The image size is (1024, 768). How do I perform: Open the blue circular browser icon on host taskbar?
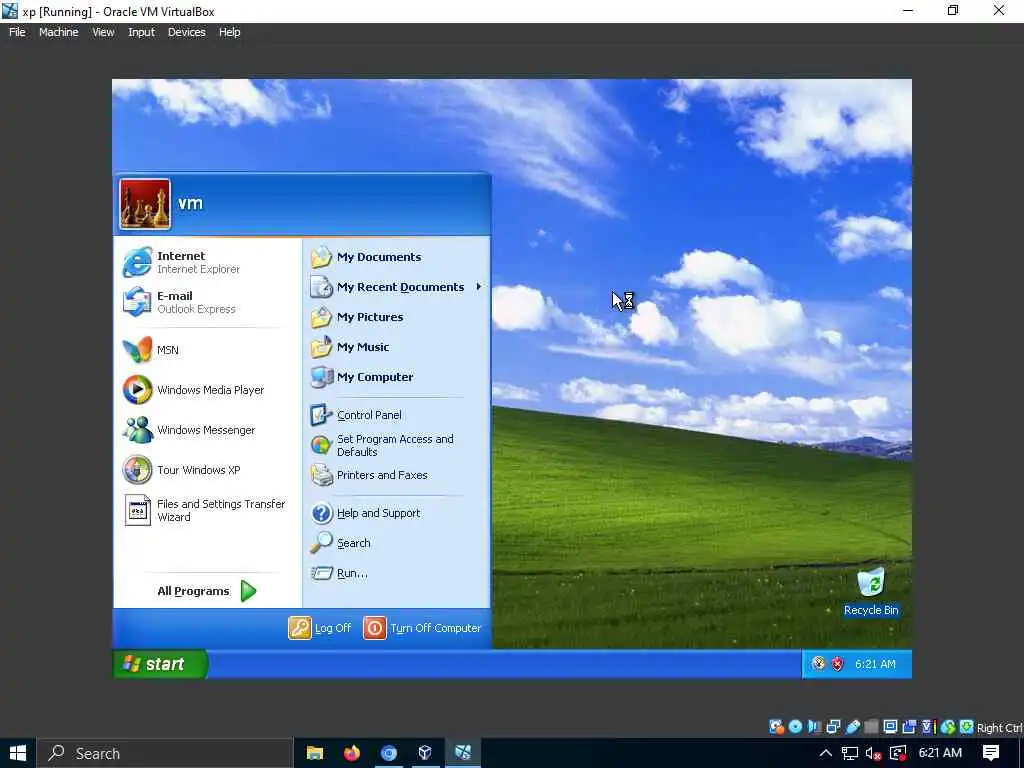(x=389, y=753)
